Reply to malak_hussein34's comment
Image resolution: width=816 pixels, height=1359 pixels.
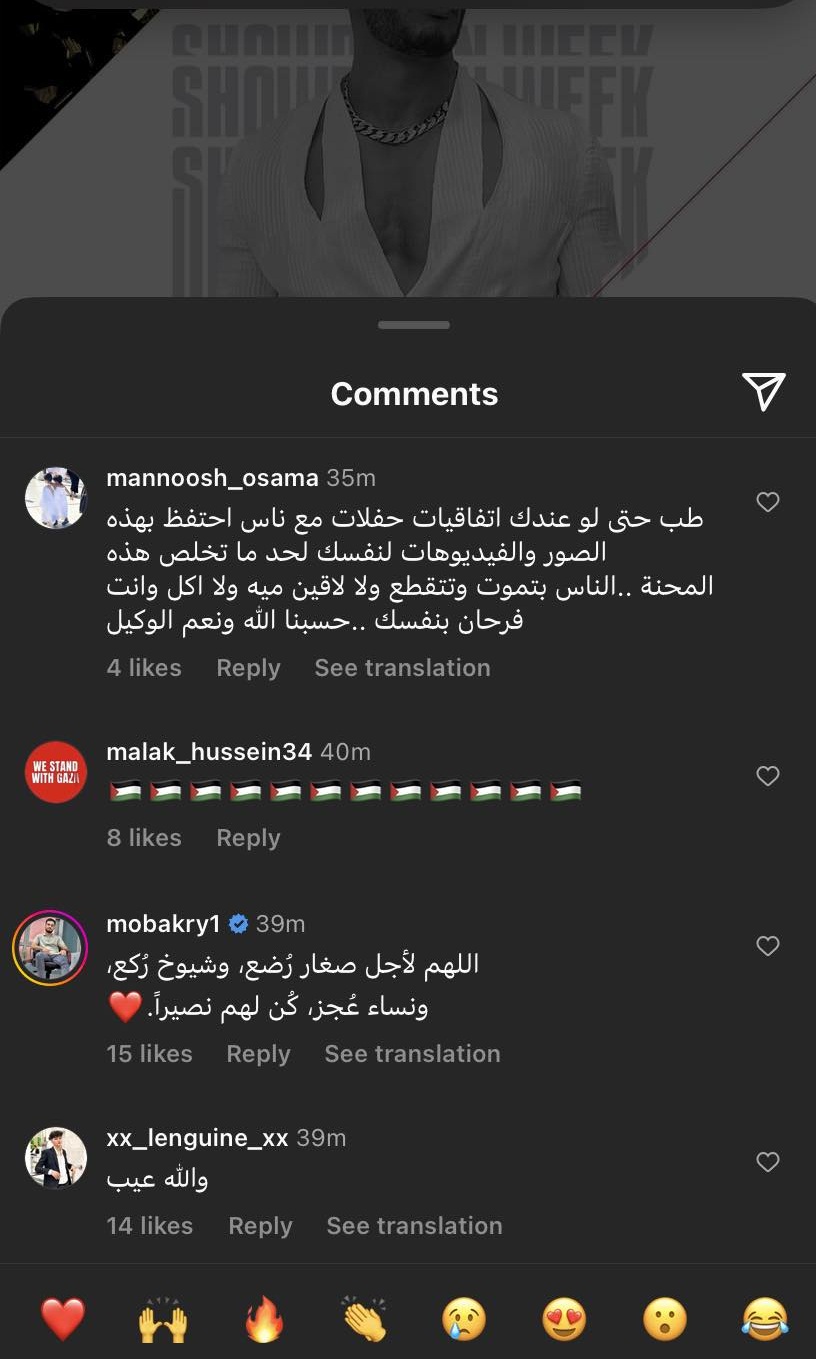click(x=248, y=838)
